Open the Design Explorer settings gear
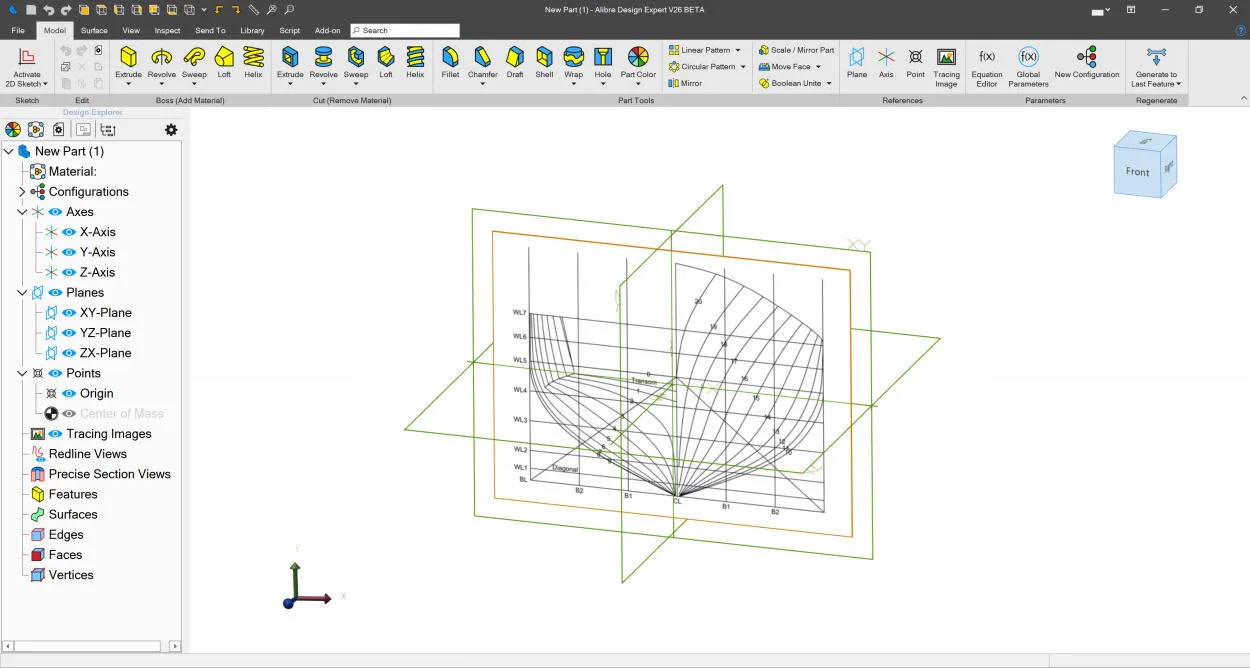Viewport: 1250px width, 668px height. 171,130
